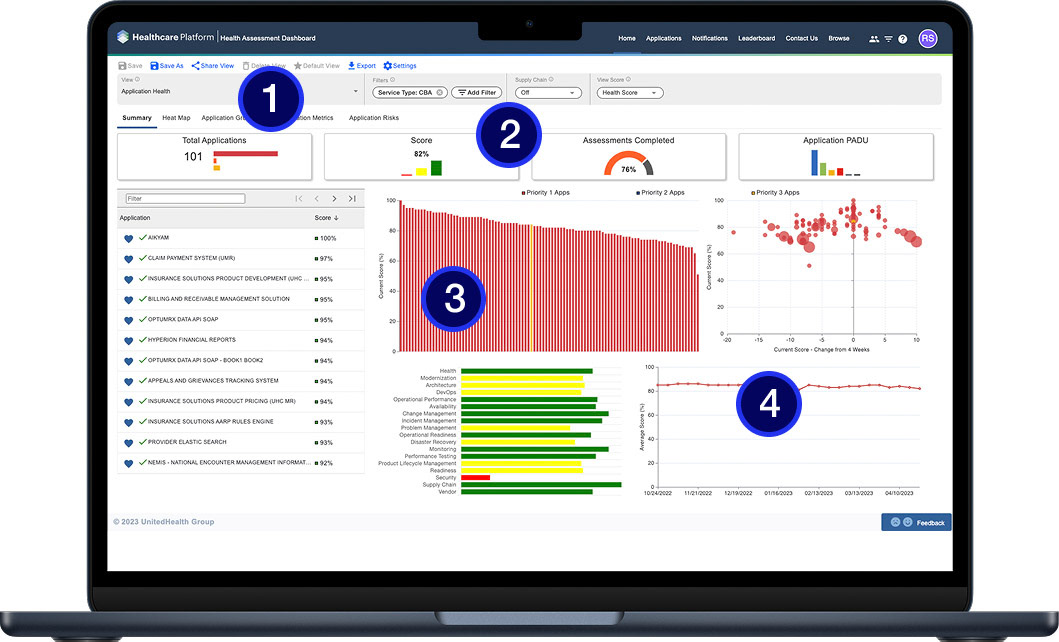The width and height of the screenshot is (1059, 642).
Task: Open the Supply Chain Off dropdown
Action: [548, 92]
